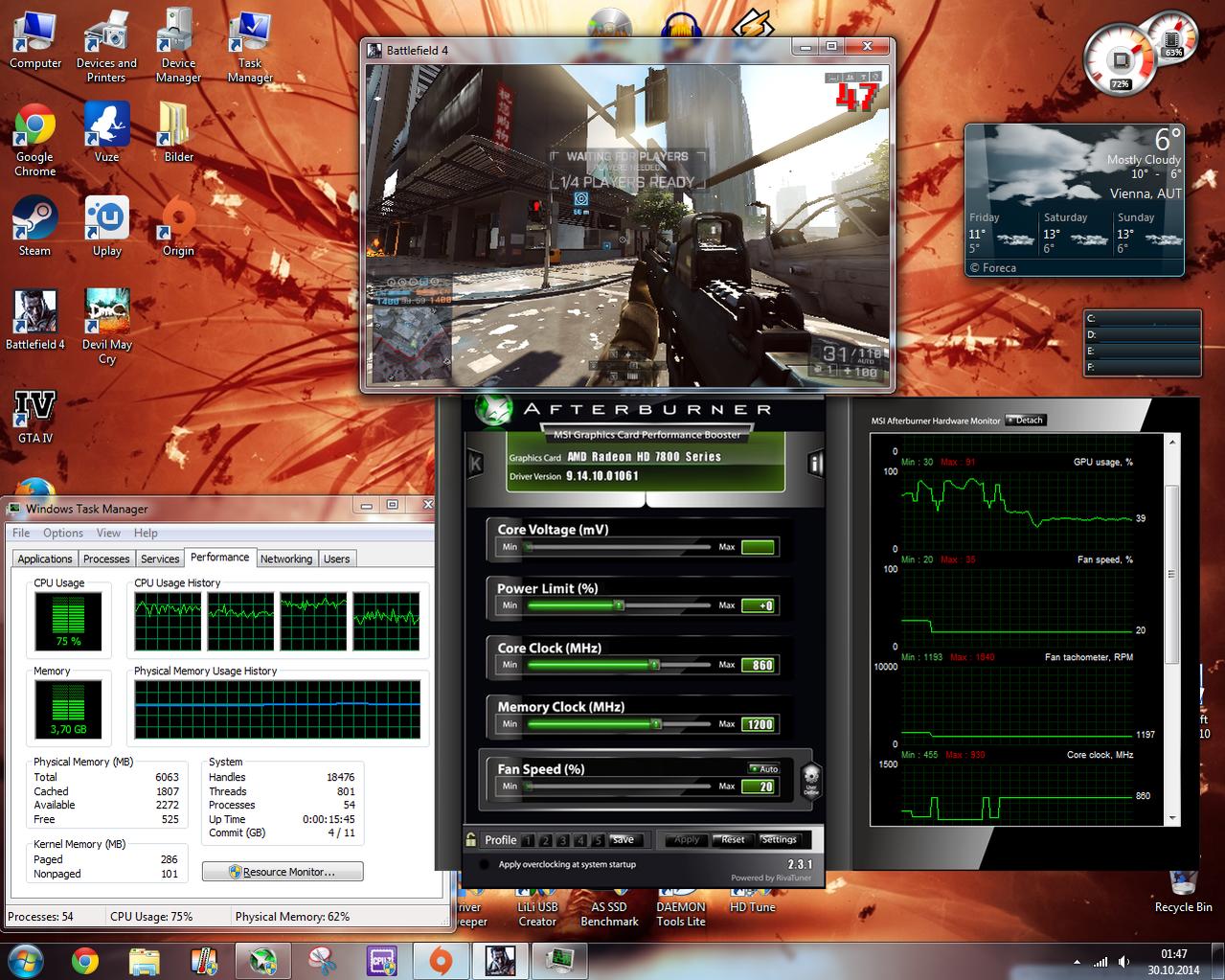The image size is (1225, 980).
Task: Open Device Manager desktop shortcut
Action: 178,45
